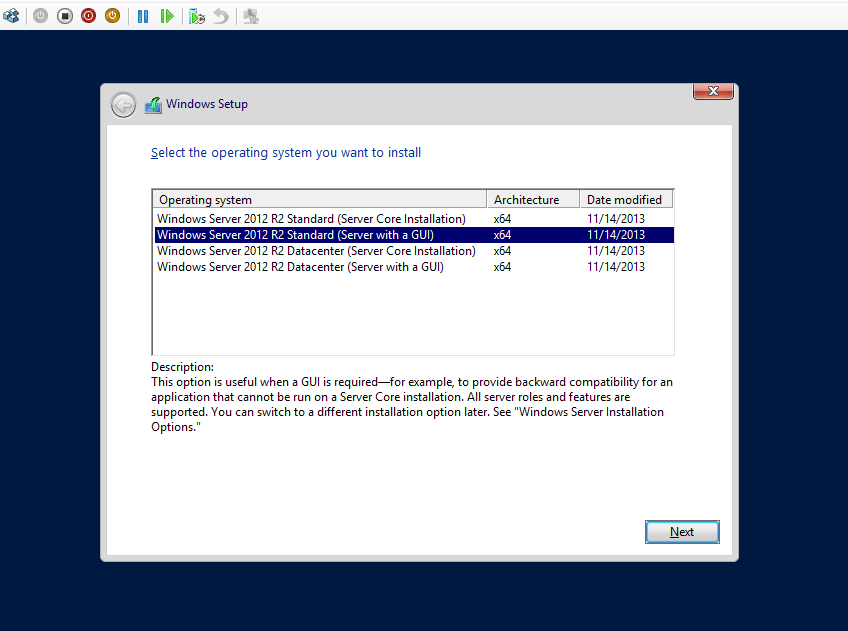Viewport: 848px width, 631px height.
Task: Reset the VM with the green play-bar icon
Action: pyautogui.click(x=167, y=16)
